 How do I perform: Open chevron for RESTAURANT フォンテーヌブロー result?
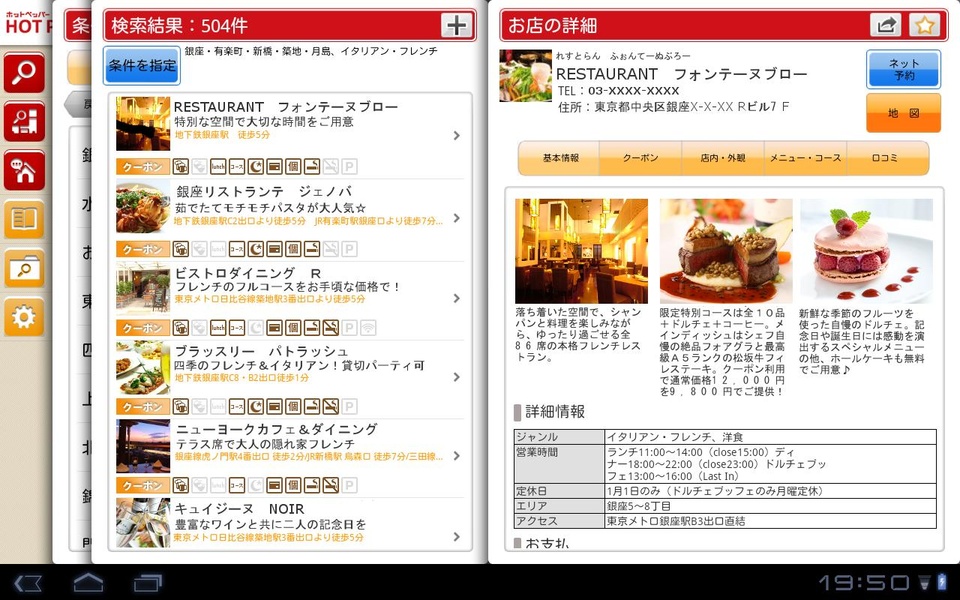click(457, 135)
